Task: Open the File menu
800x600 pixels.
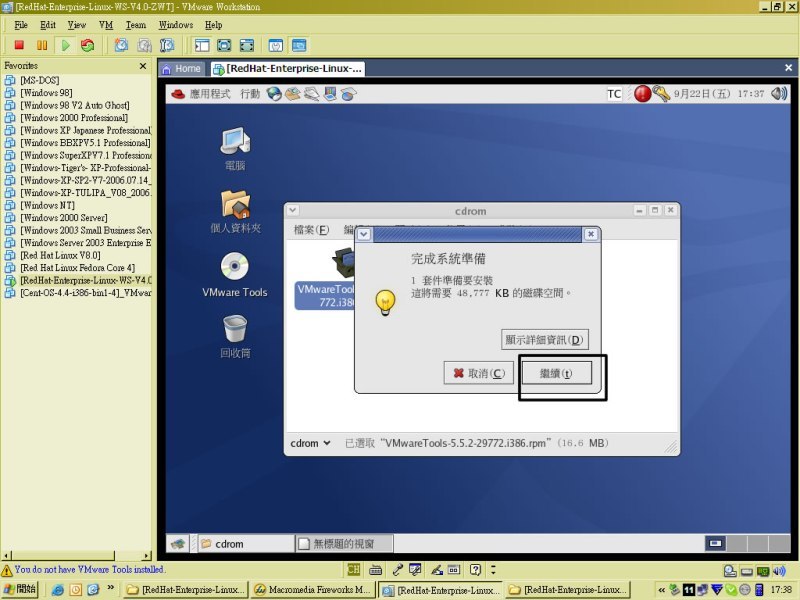Action: (x=21, y=25)
